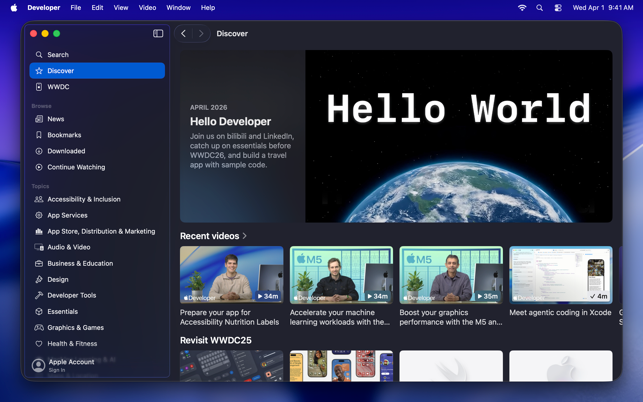Select the Essentials label in the sidebar
643x402 pixels.
point(62,311)
